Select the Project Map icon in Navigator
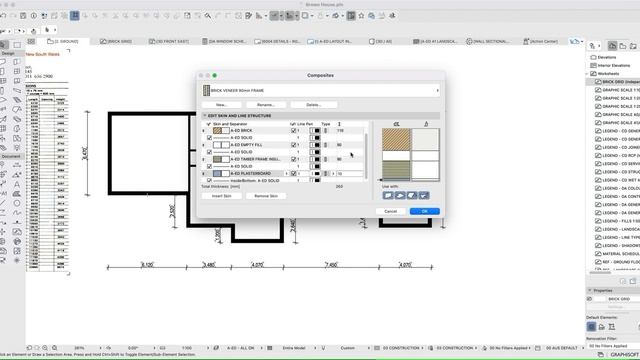 (x=612, y=46)
